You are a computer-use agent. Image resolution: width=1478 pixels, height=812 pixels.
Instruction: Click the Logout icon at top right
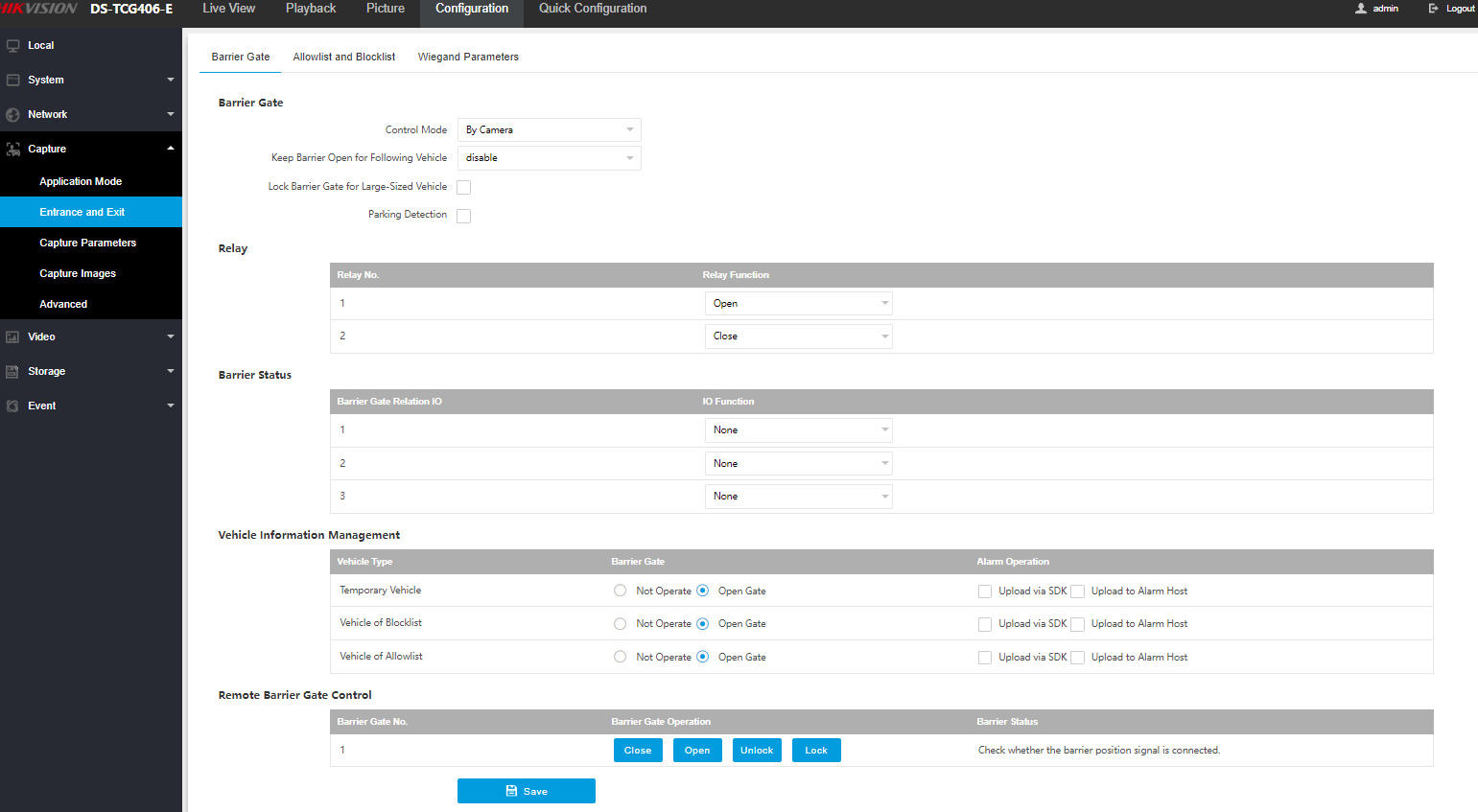(x=1434, y=9)
